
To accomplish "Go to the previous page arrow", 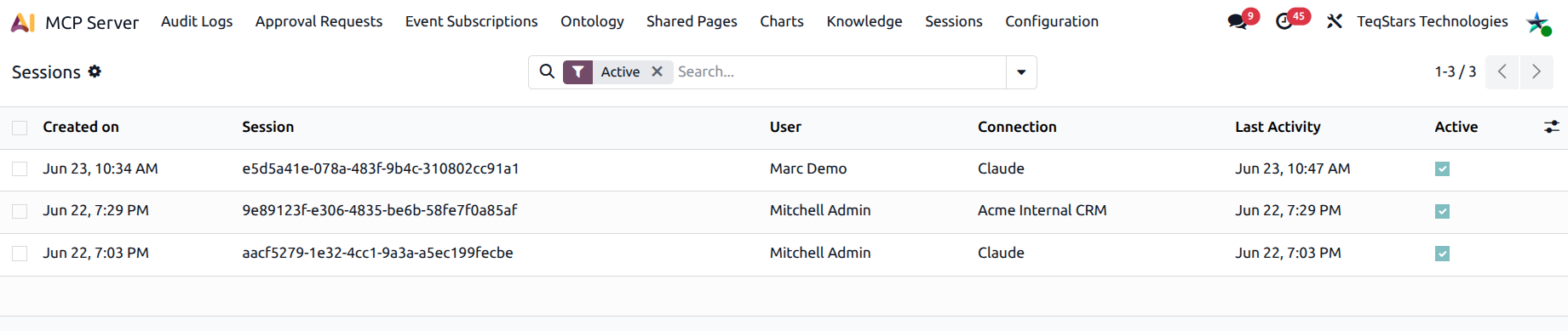I will coord(1502,71).
